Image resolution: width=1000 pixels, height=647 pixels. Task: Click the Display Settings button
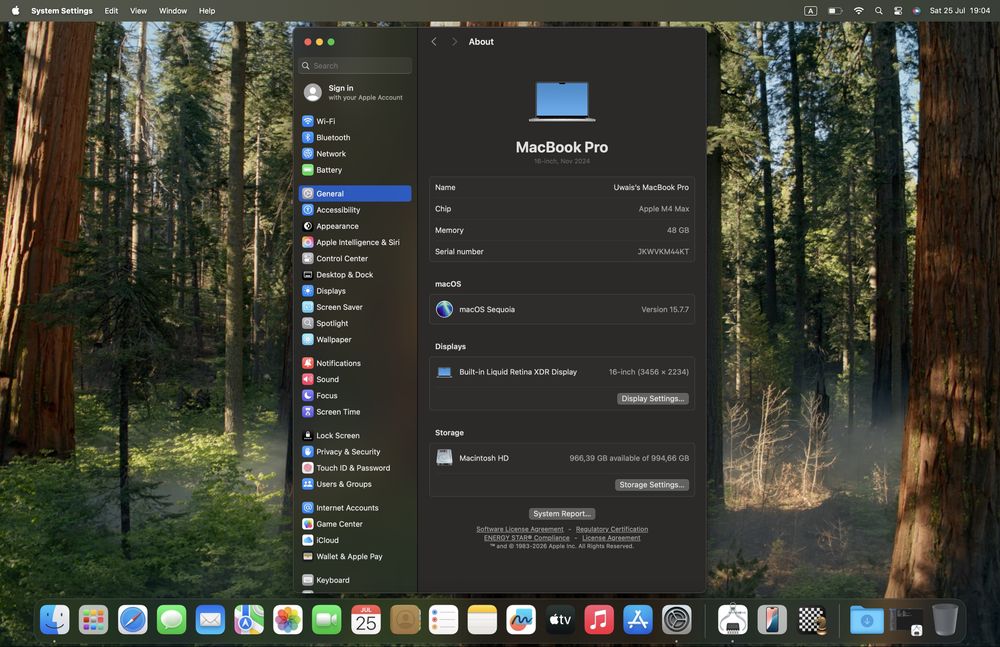pyautogui.click(x=652, y=399)
